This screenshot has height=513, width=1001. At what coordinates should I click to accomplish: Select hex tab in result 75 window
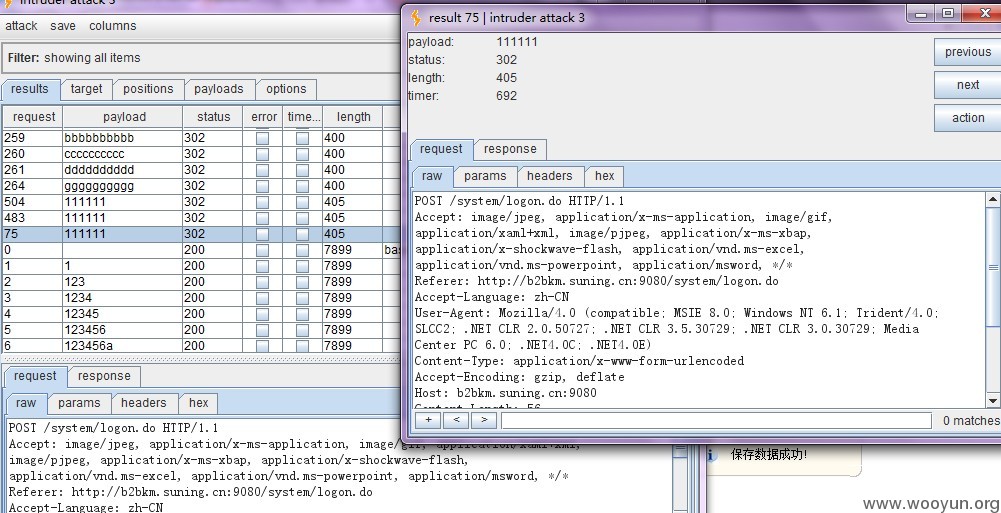pyautogui.click(x=605, y=176)
